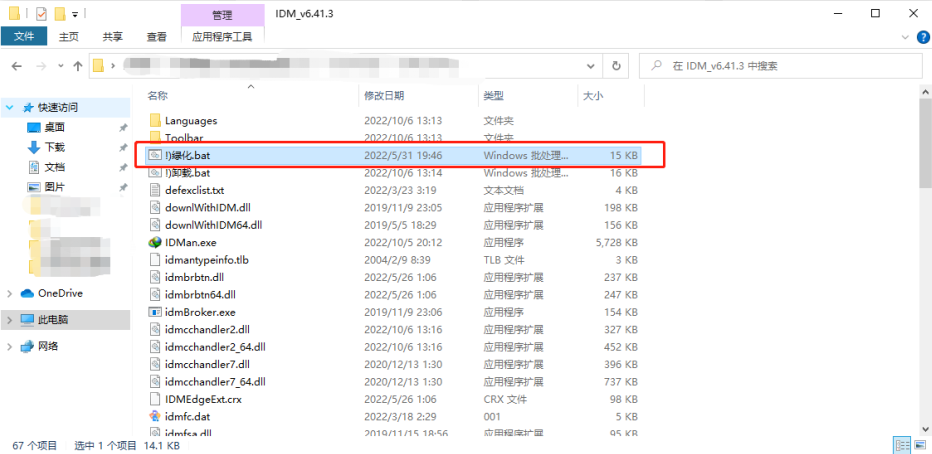Open 图片 in the navigation pane

(54, 187)
